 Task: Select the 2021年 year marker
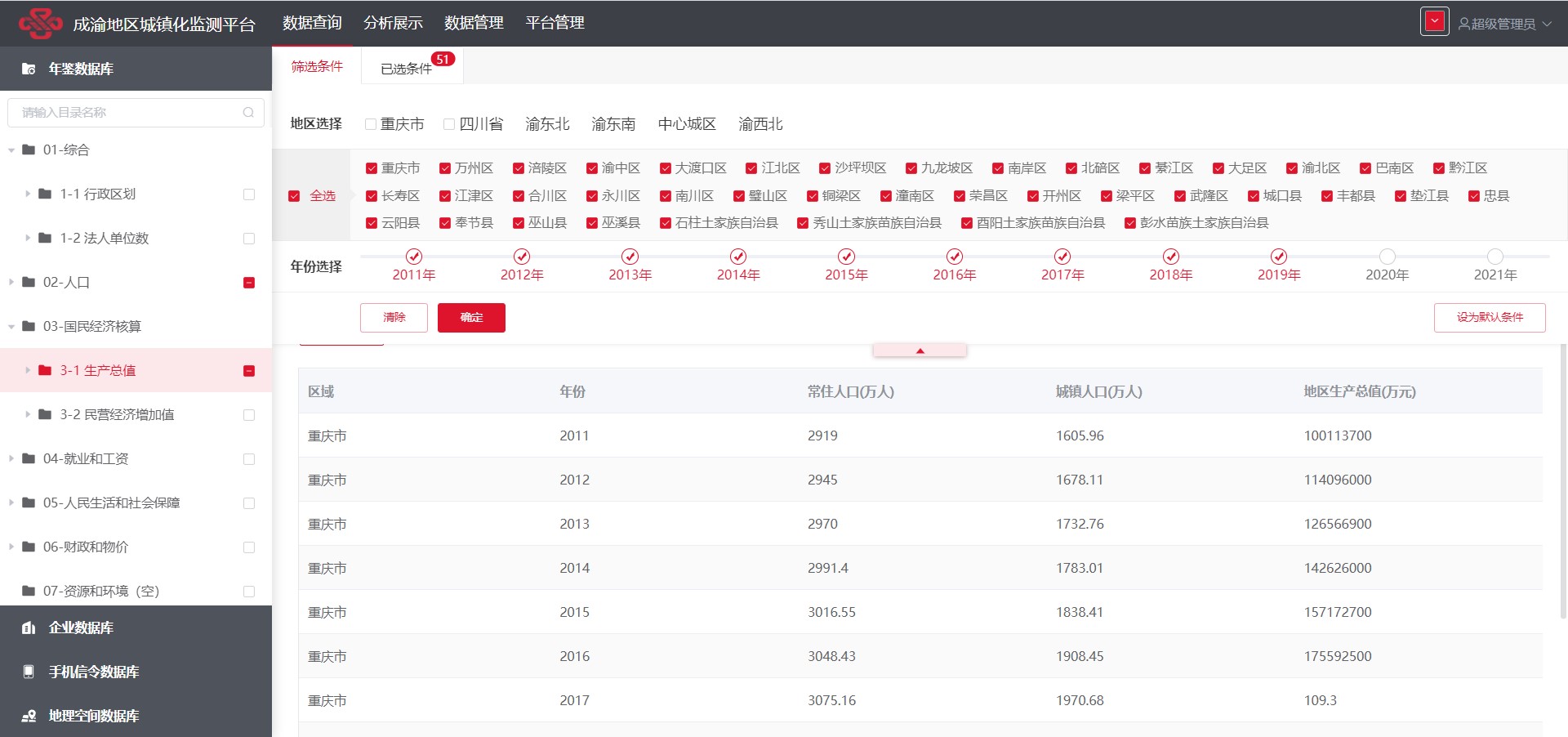(1495, 257)
